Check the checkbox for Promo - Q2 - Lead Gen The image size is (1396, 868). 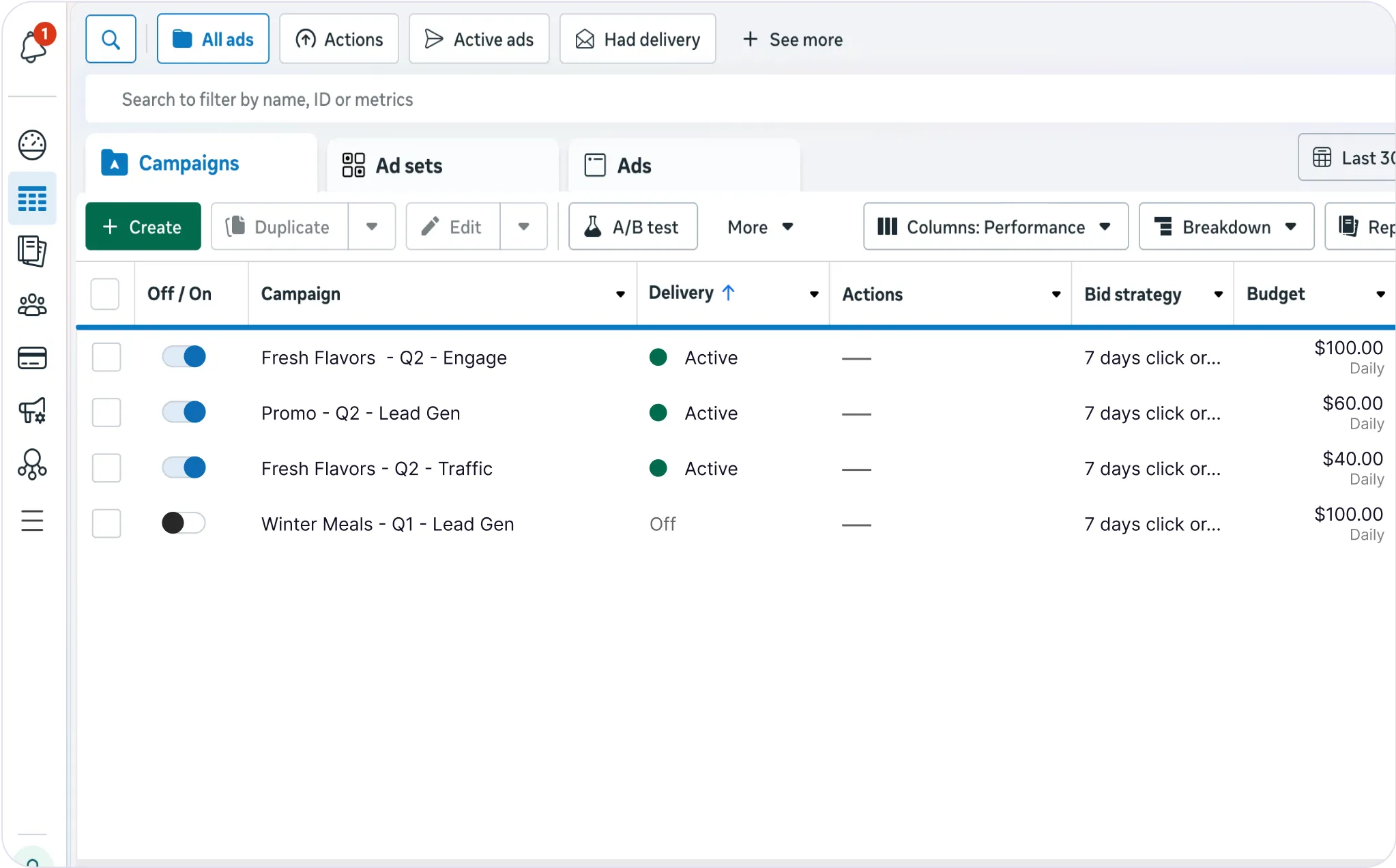coord(106,412)
